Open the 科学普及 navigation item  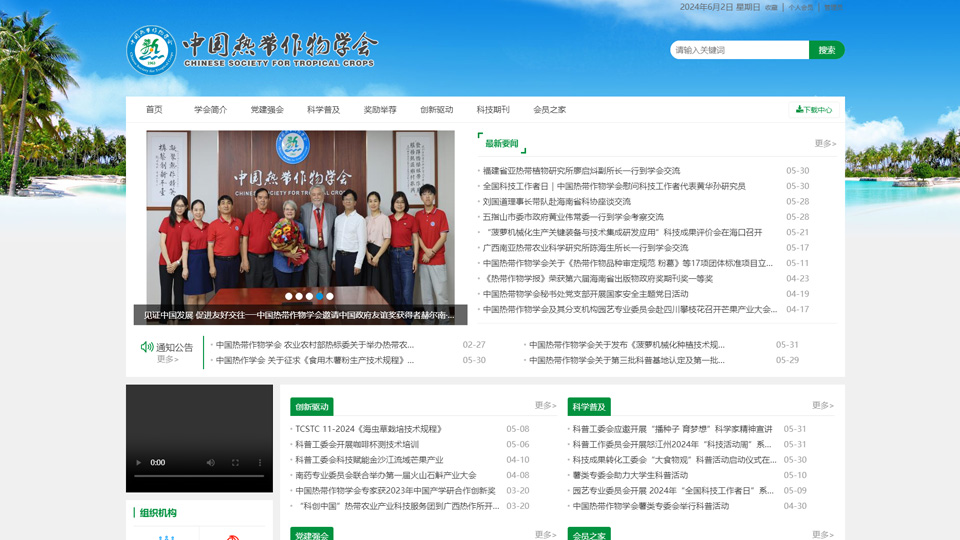point(323,110)
